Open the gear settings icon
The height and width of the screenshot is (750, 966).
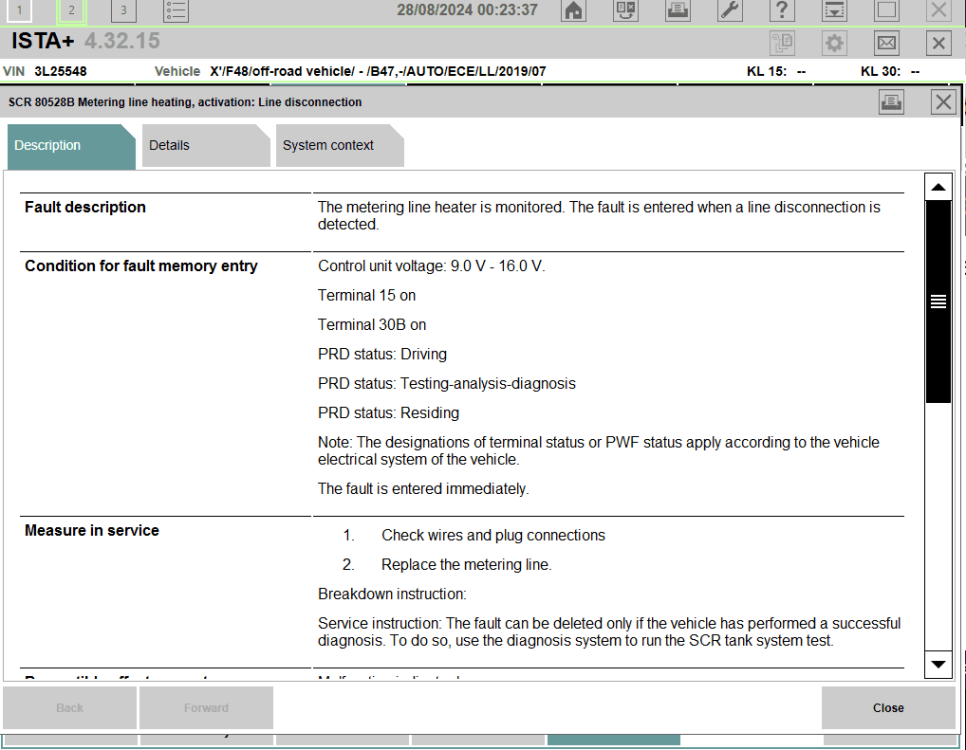(x=834, y=43)
